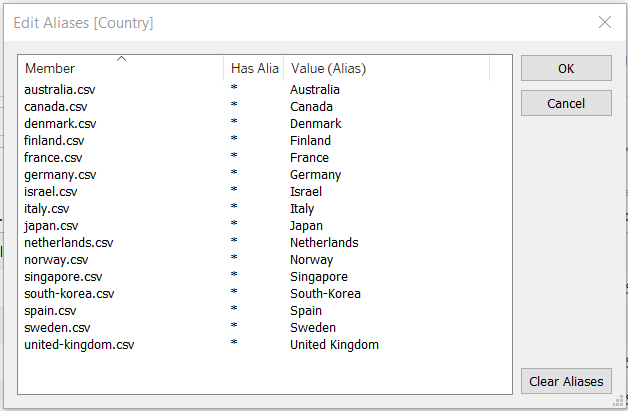Click the Value (Alias) column header
The image size is (628, 411).
[328, 69]
